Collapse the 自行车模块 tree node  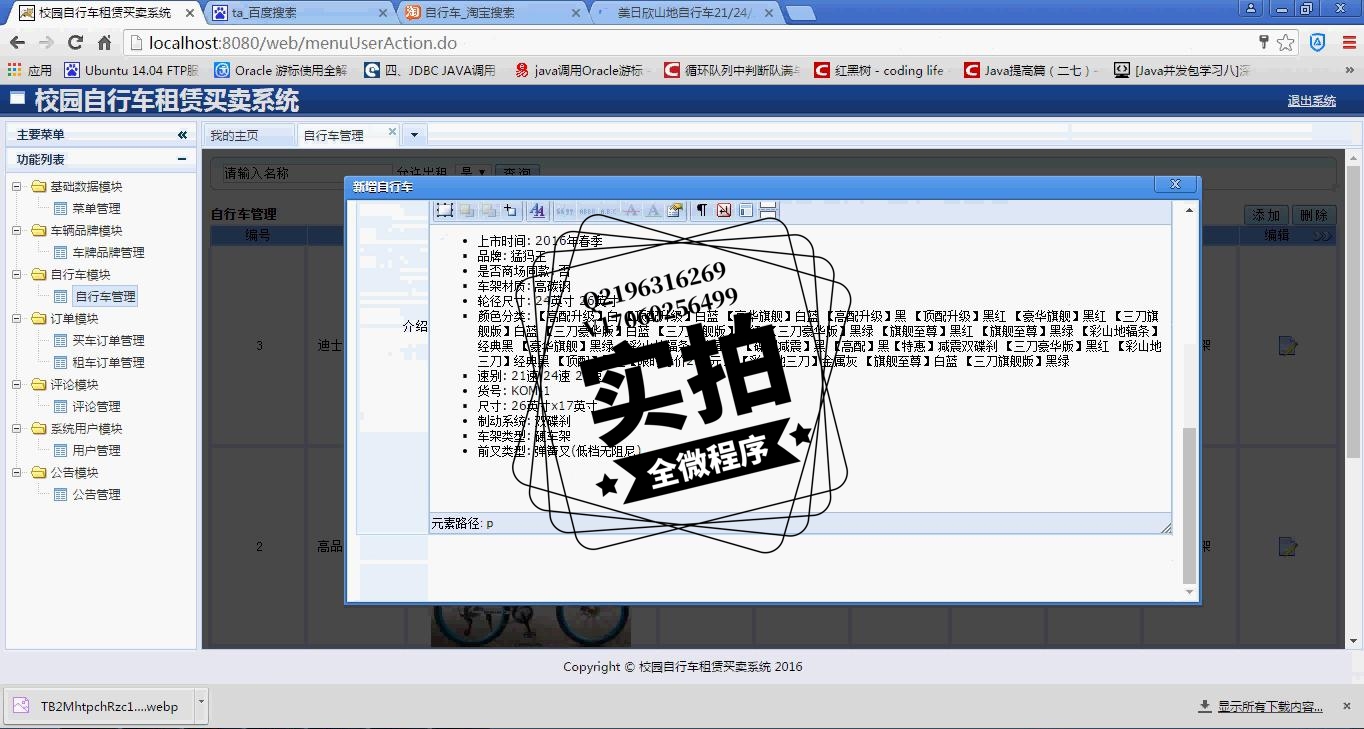tap(17, 275)
